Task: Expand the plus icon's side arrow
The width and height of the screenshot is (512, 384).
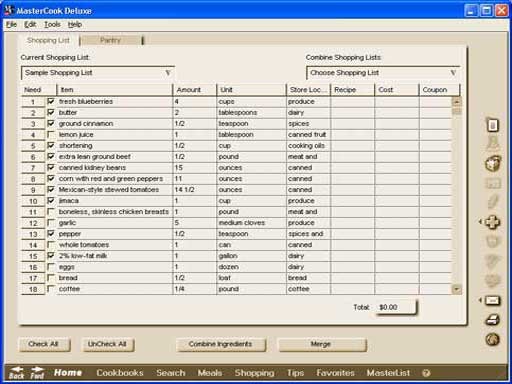Action: [481, 222]
